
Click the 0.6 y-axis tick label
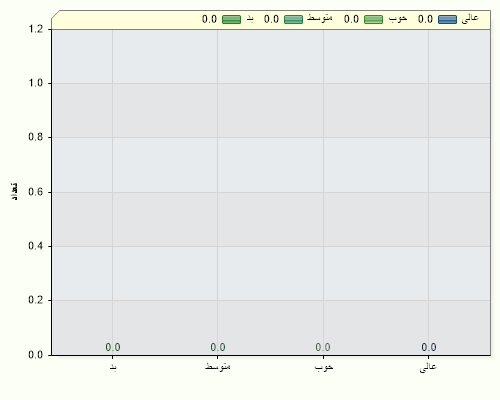click(x=36, y=192)
